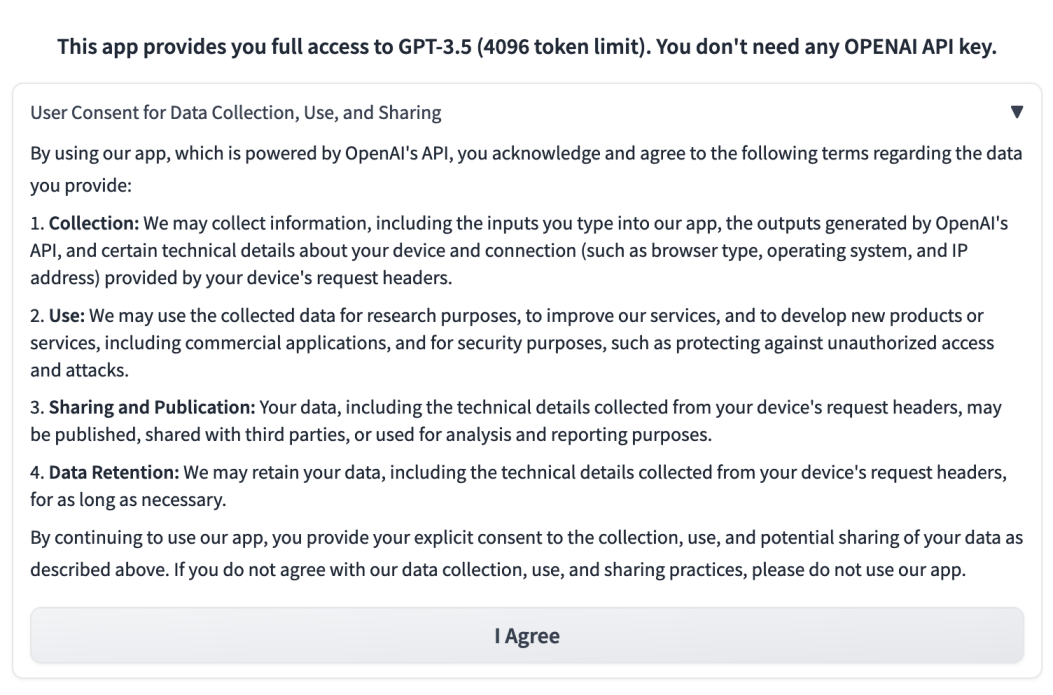Viewport: 1053px width, 695px height.
Task: Click the bold Sharing and Publication: label
Action: [x=153, y=409]
